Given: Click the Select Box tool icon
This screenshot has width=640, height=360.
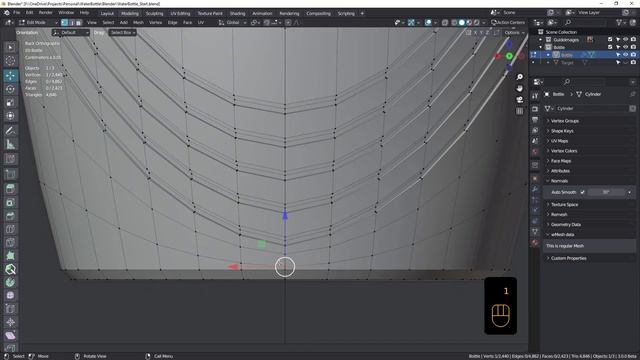Looking at the screenshot, I should tap(11, 47).
